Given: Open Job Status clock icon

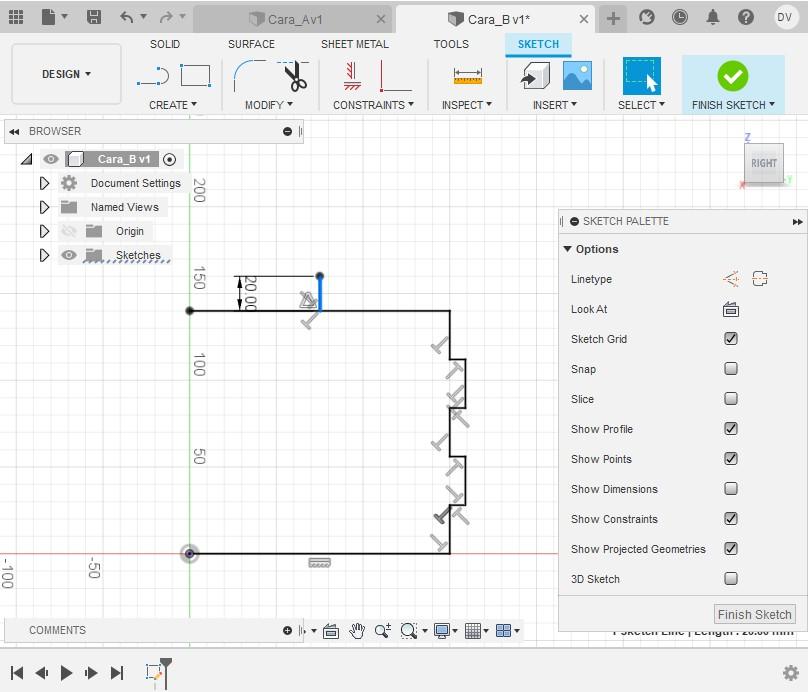Looking at the screenshot, I should click(x=680, y=18).
